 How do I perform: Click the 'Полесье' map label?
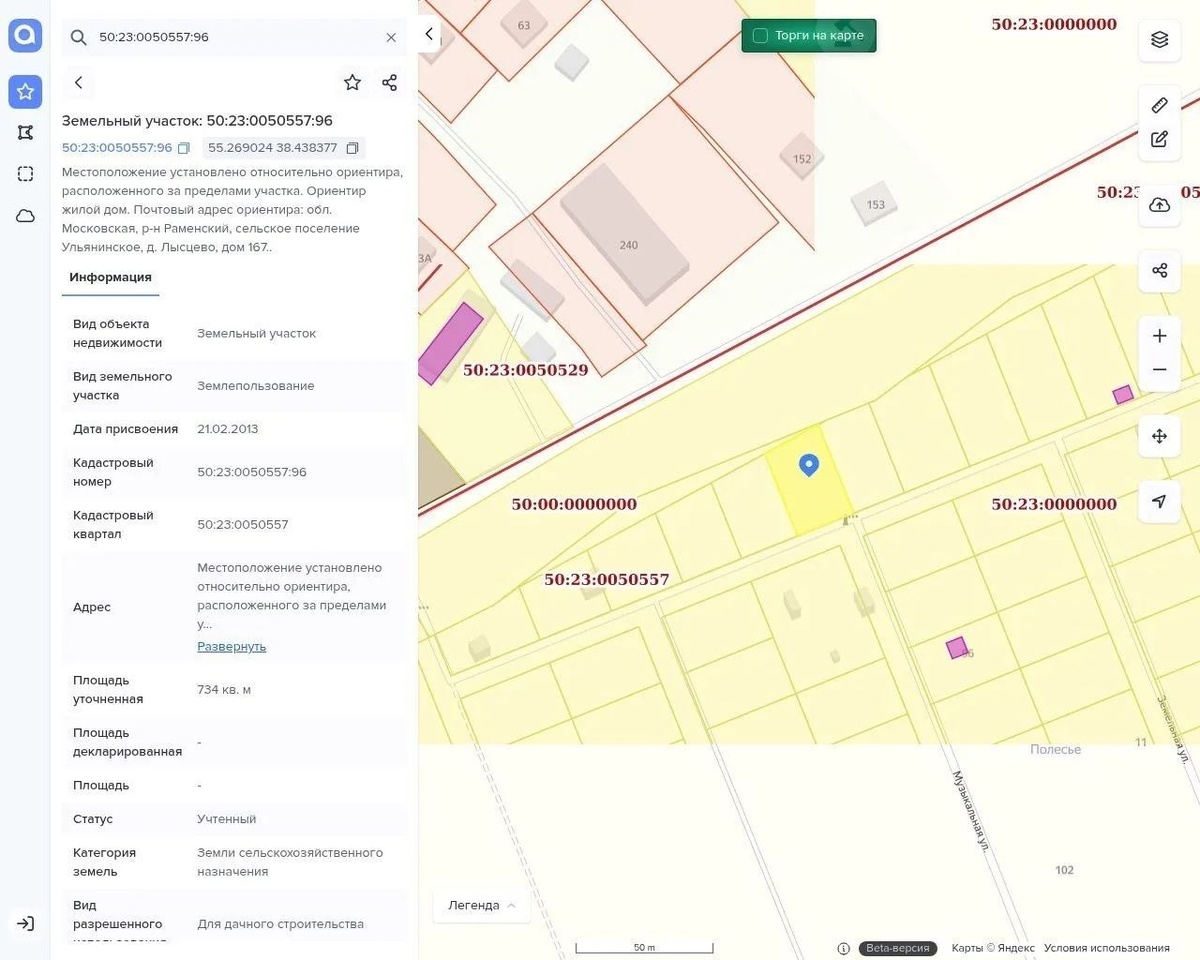click(1055, 749)
